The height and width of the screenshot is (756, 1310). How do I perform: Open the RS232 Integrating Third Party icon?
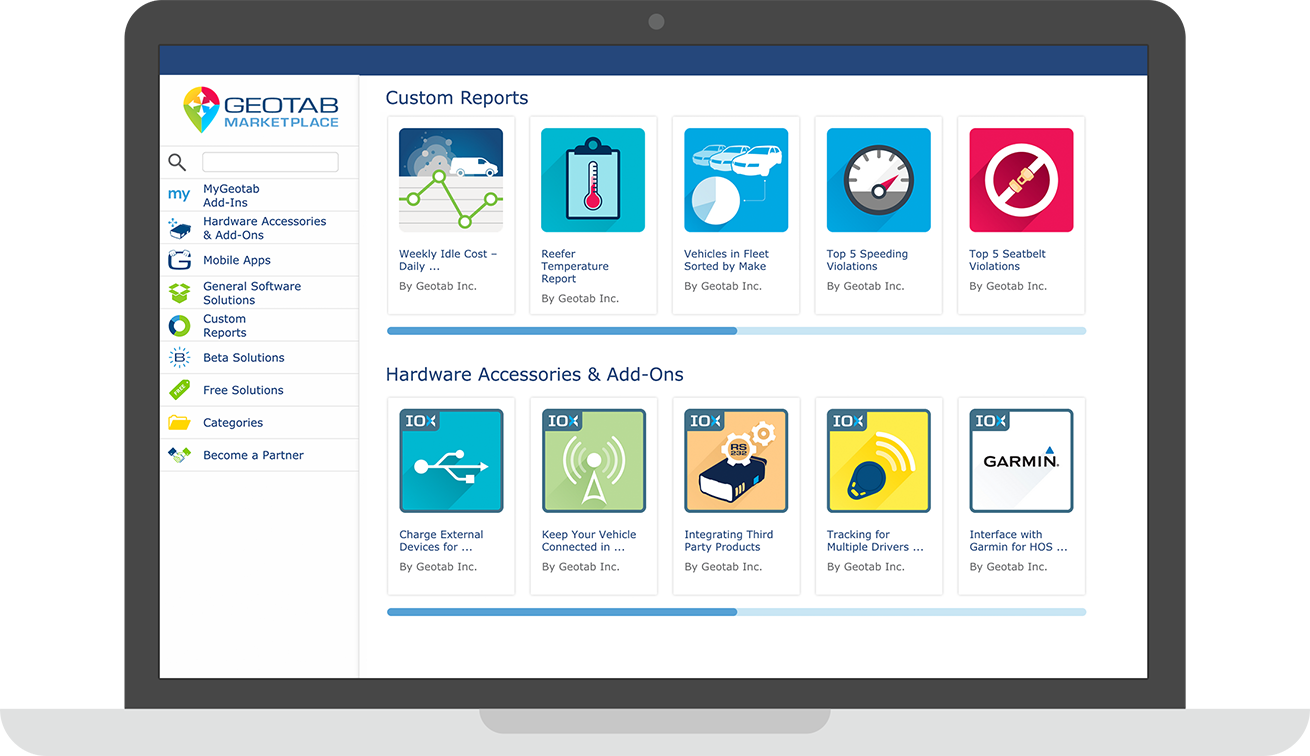click(x=736, y=461)
